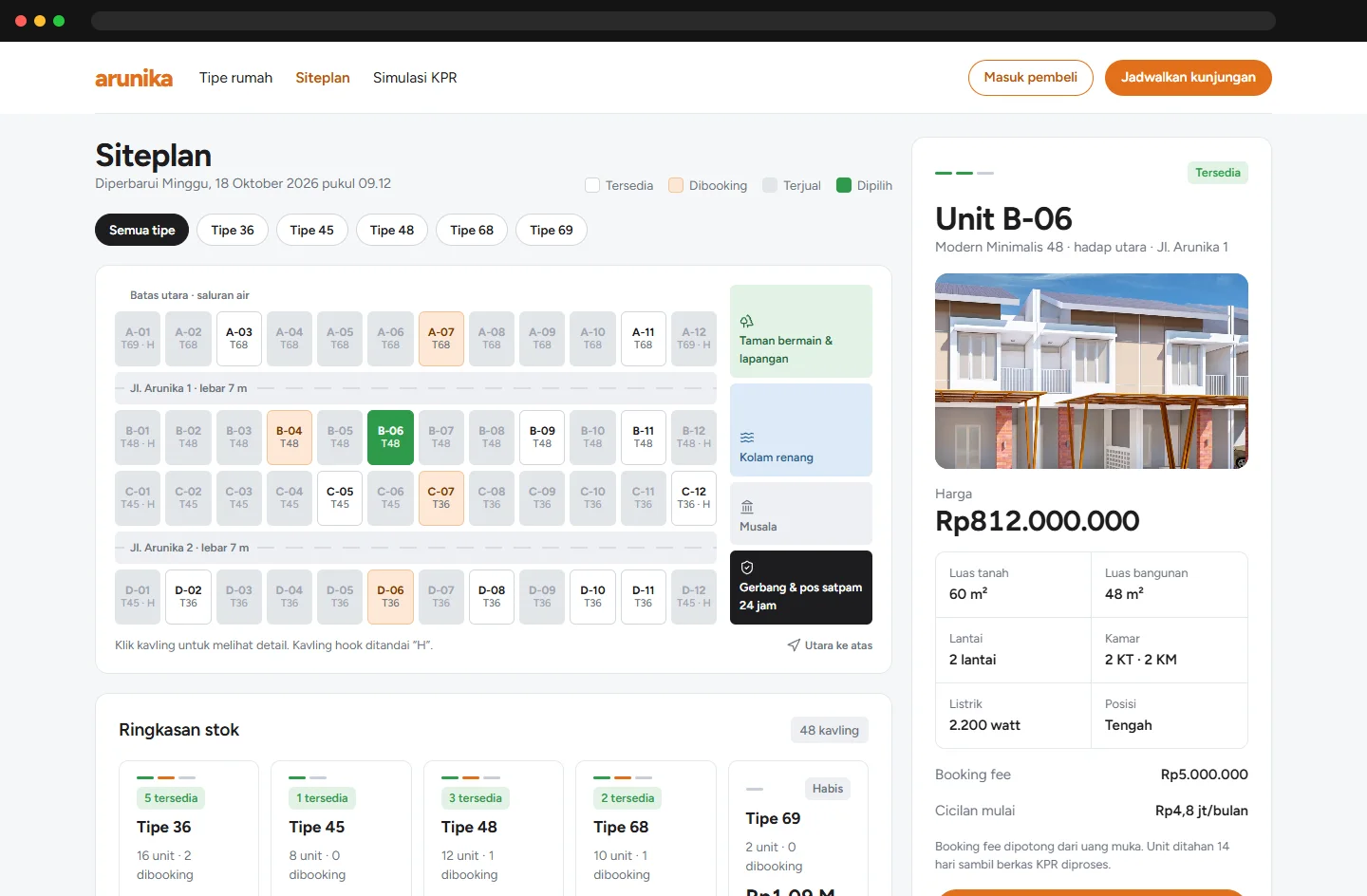Viewport: 1367px width, 896px height.
Task: Click the tree icon for Taman bermain
Action: (x=747, y=321)
